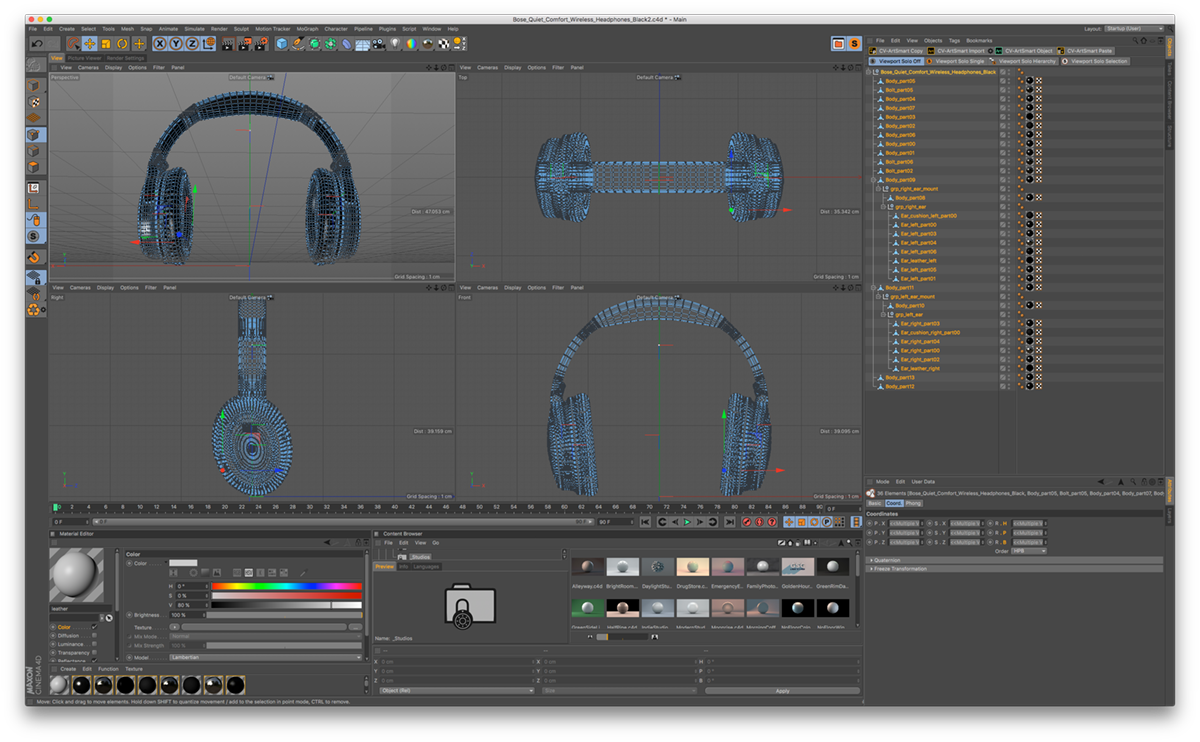Click the Hue rainbow slider

[286, 586]
